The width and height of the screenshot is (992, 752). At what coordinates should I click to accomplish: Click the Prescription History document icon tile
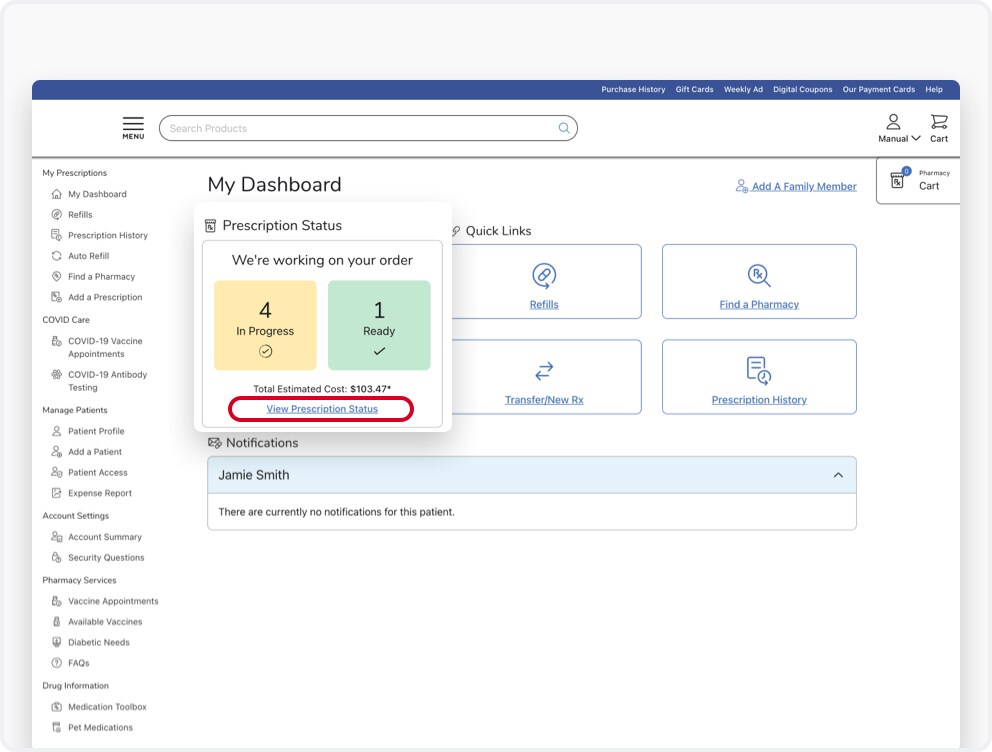click(759, 371)
